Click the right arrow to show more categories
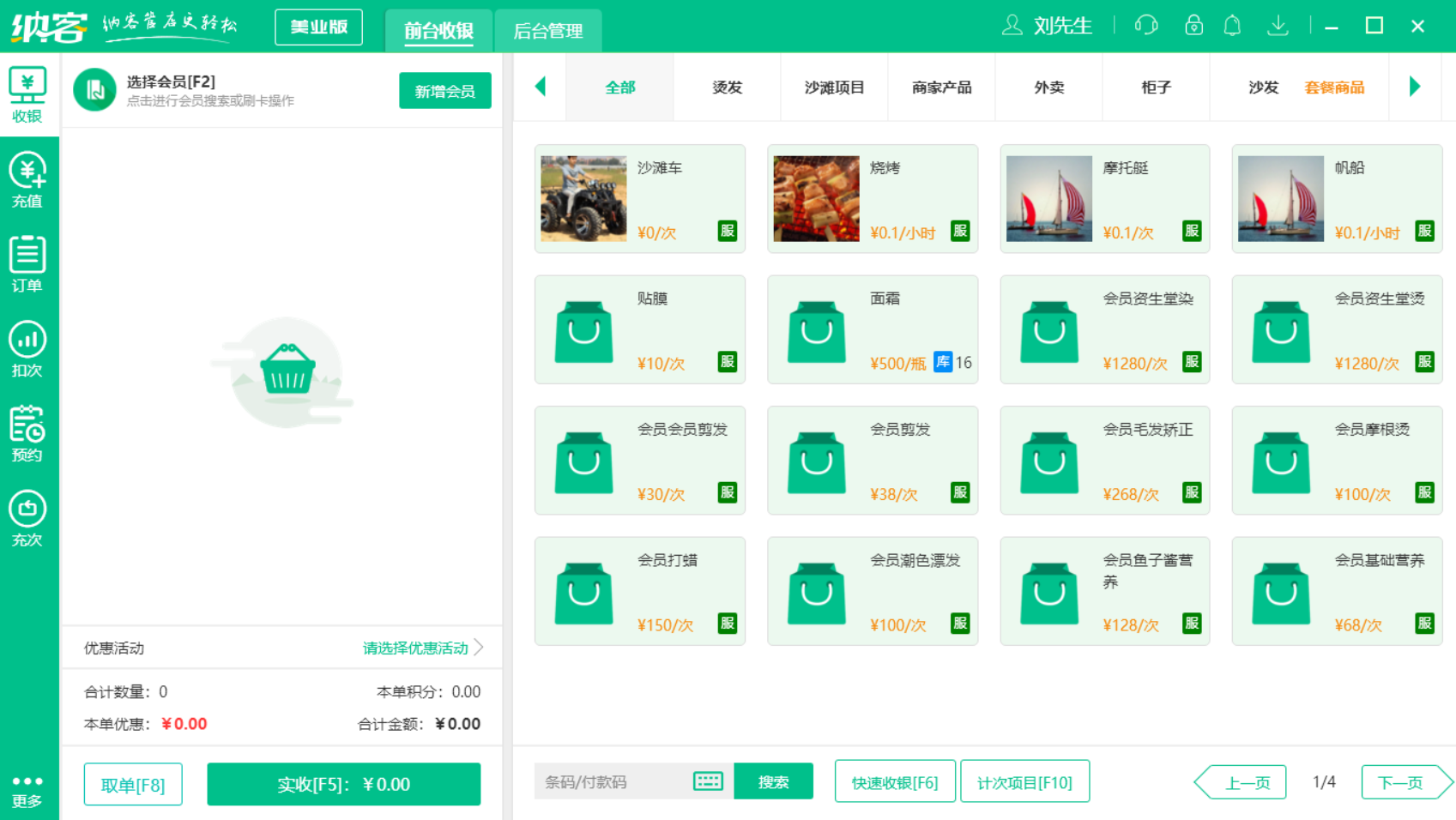Viewport: 1456px width, 820px height. coord(1414,87)
